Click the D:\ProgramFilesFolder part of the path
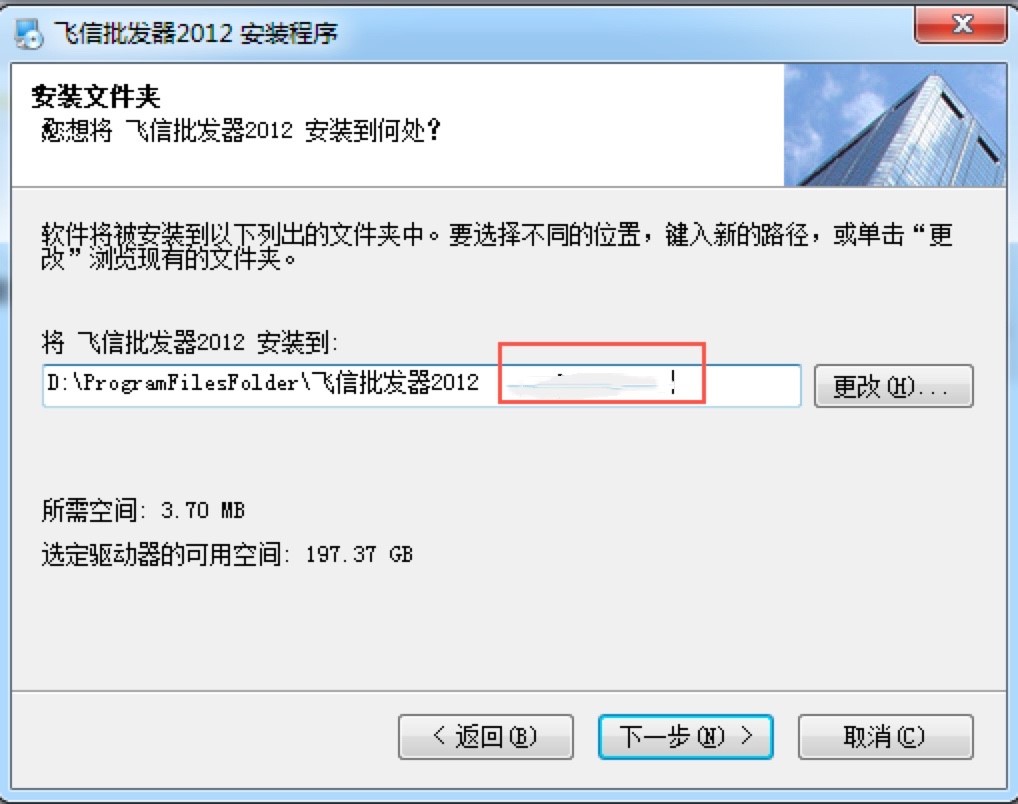Viewport: 1018px width, 804px height. pyautogui.click(x=172, y=383)
